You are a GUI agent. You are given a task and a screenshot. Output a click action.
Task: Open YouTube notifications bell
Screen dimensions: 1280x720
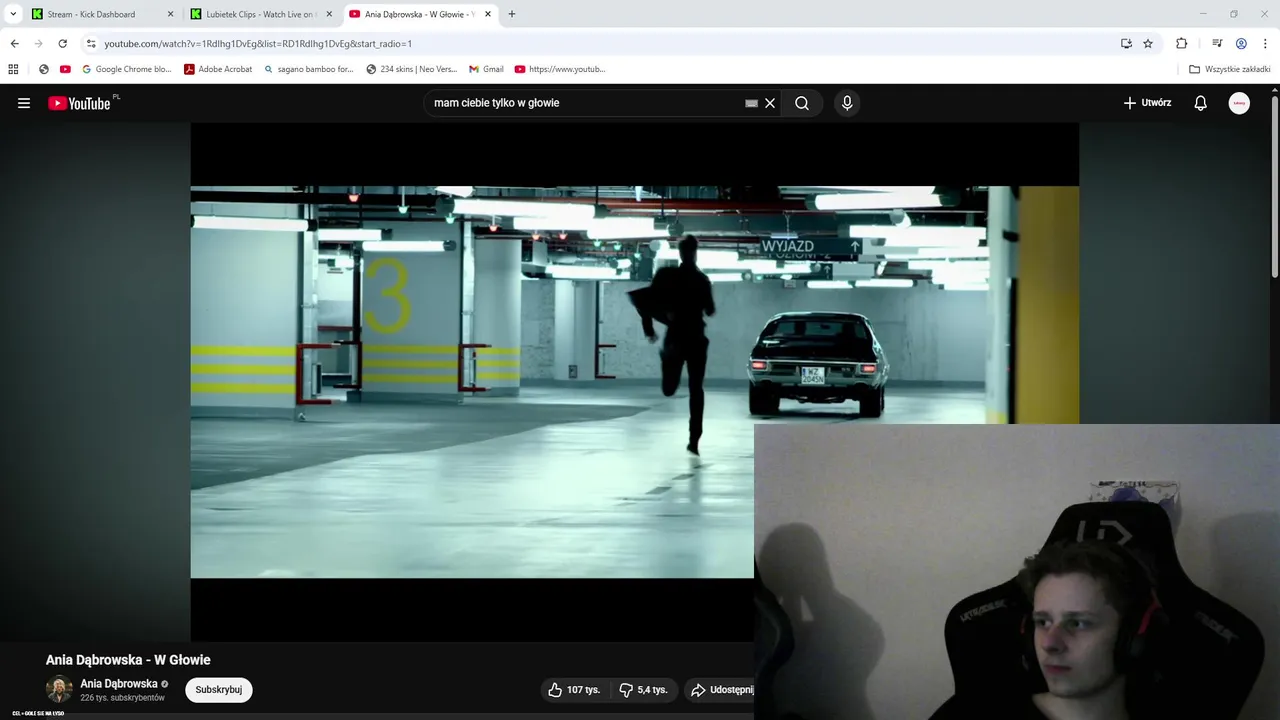1201,103
